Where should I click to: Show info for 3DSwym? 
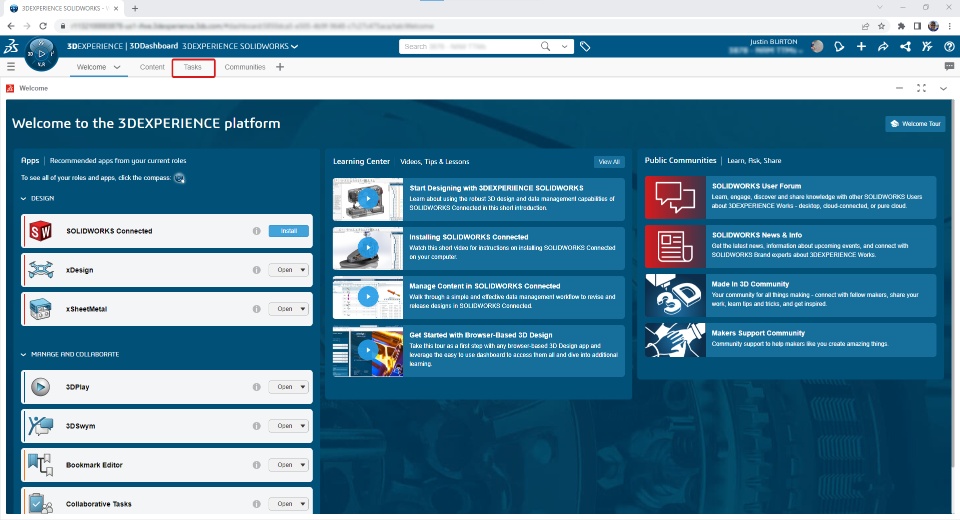click(x=257, y=426)
